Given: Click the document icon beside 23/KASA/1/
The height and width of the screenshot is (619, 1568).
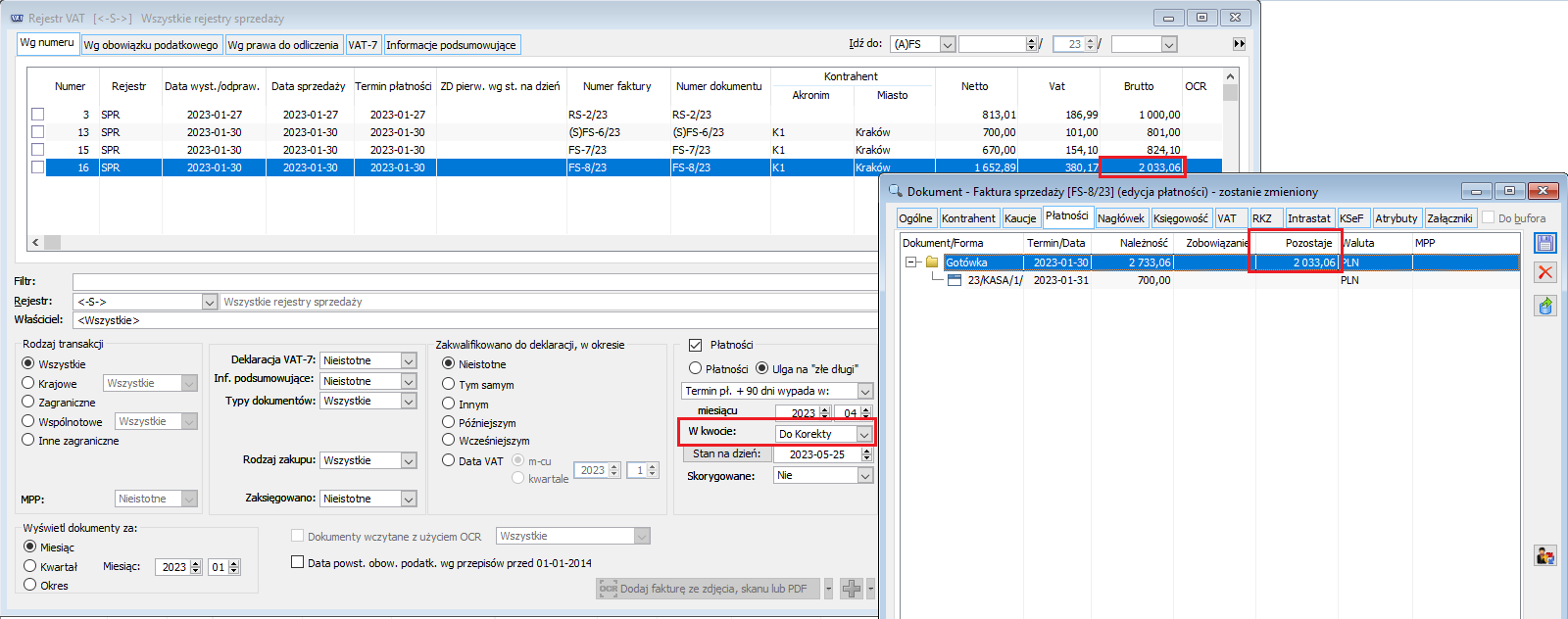Looking at the screenshot, I should click(x=955, y=280).
